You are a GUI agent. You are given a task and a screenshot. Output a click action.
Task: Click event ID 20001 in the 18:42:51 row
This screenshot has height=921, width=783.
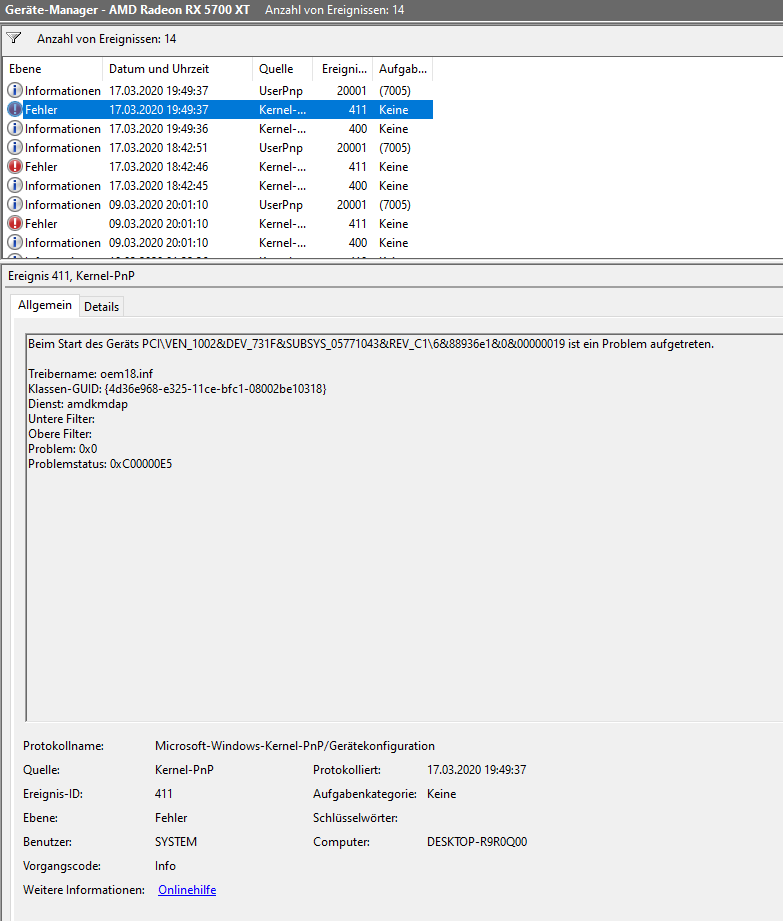click(x=351, y=147)
